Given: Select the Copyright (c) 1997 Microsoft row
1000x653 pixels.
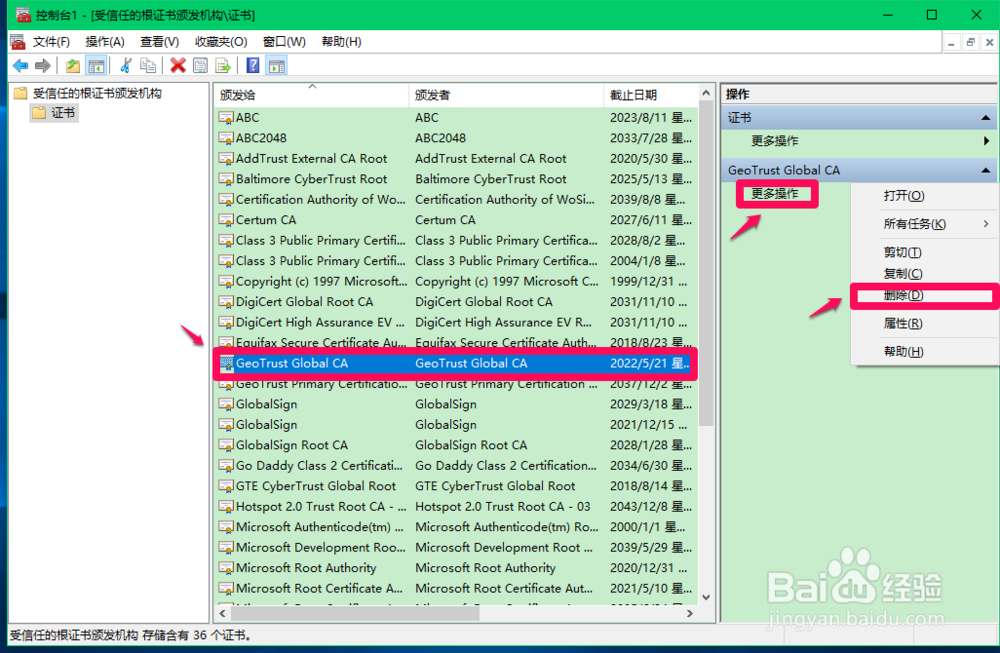Looking at the screenshot, I should [x=456, y=282].
